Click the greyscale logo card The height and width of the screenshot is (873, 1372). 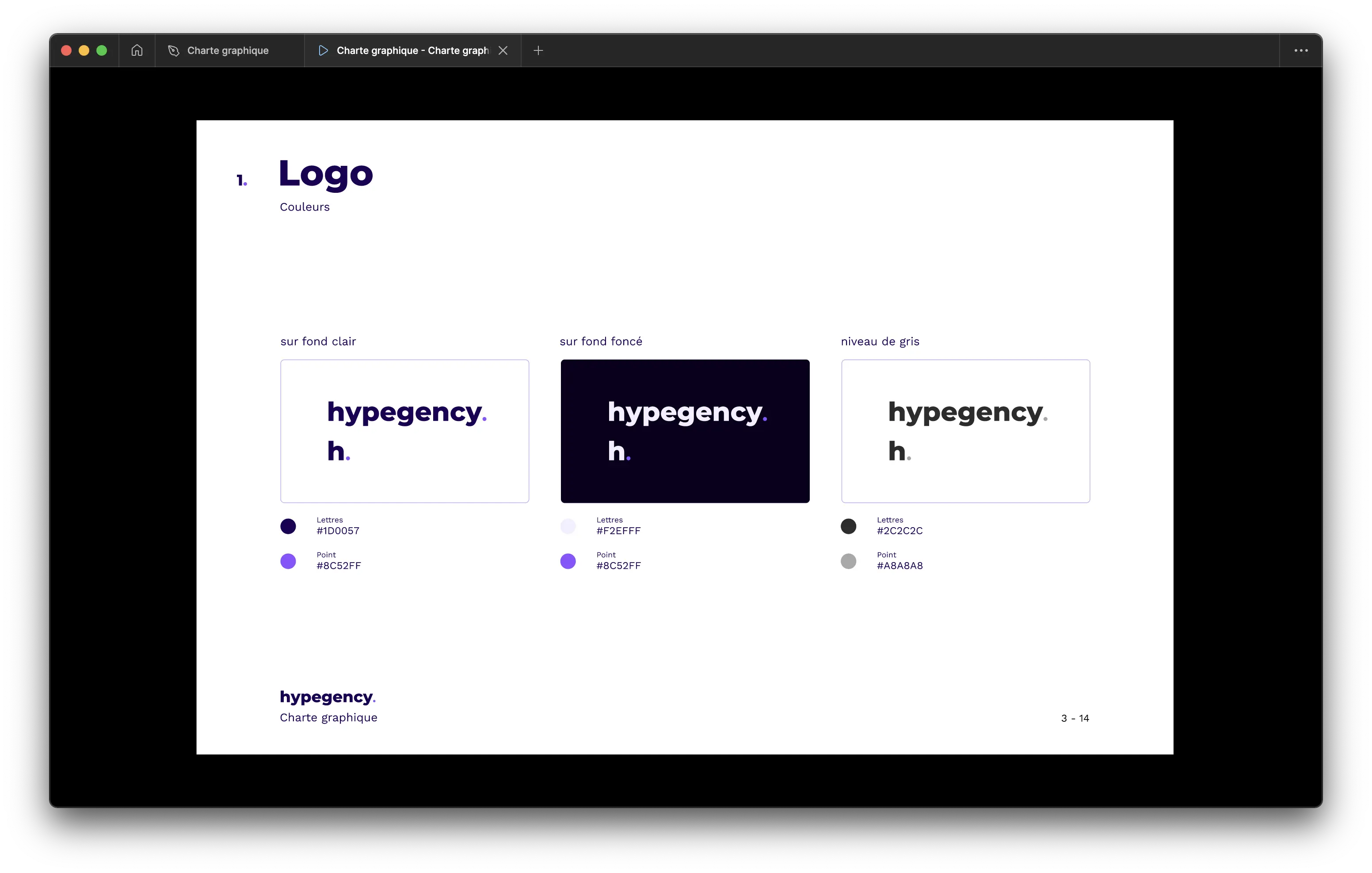(965, 431)
